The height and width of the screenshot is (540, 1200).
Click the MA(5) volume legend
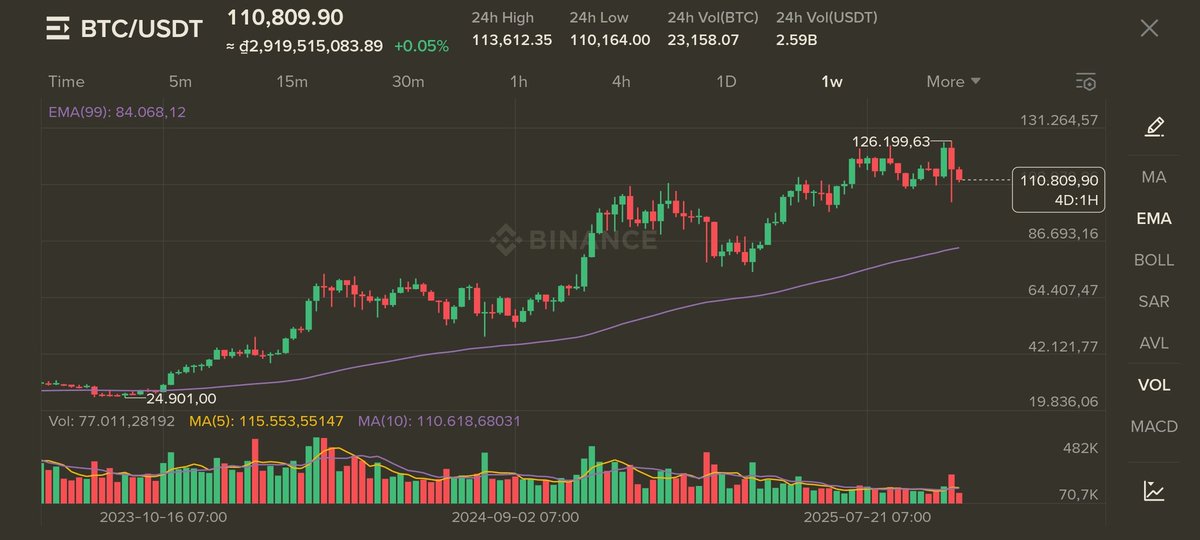click(x=266, y=422)
